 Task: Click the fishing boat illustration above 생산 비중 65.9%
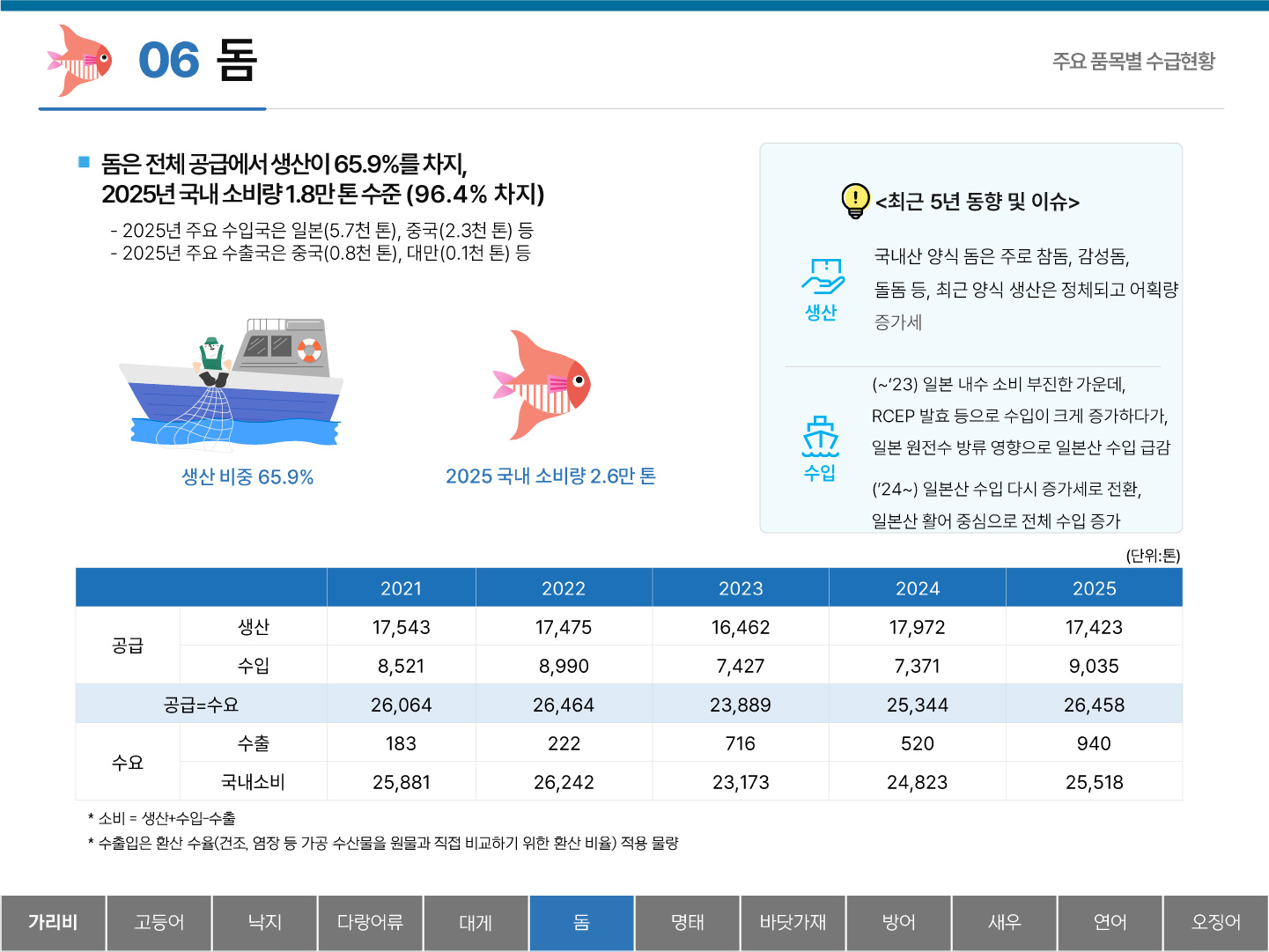[232, 384]
